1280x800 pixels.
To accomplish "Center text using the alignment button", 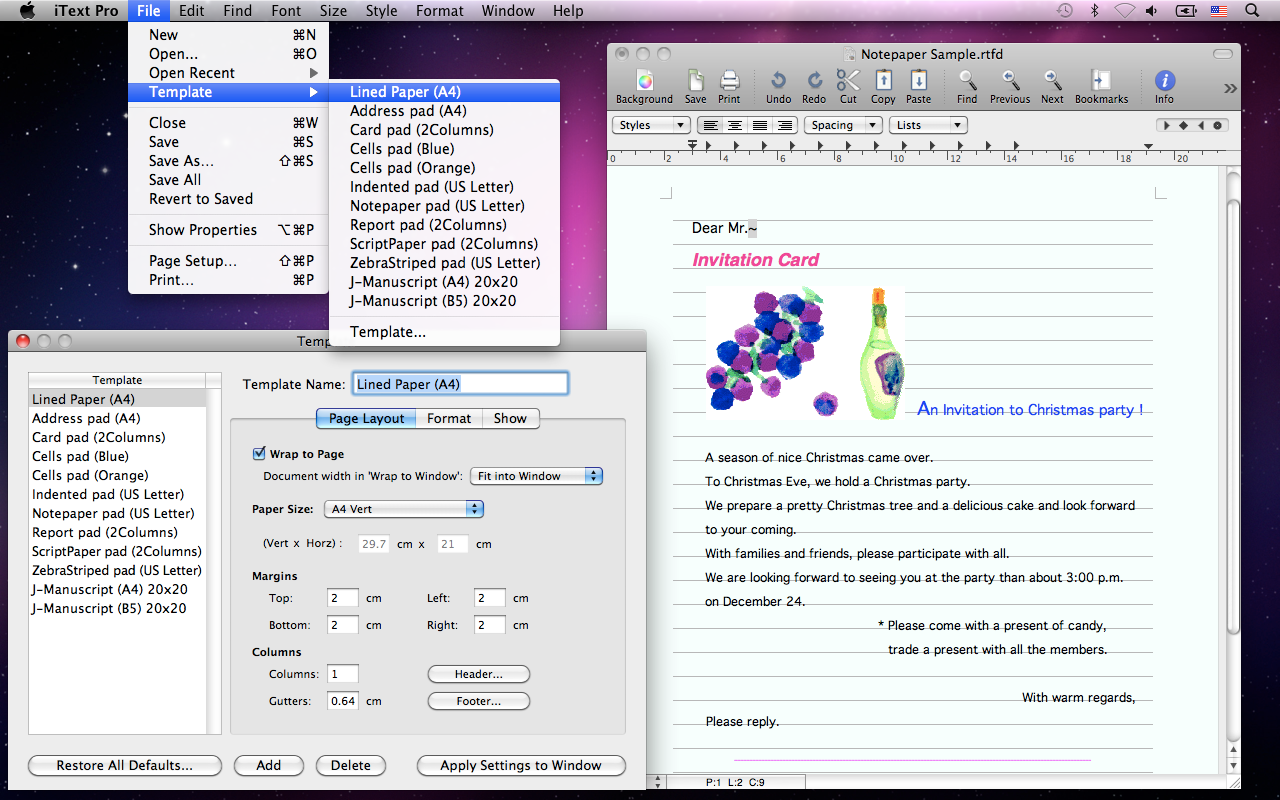I will pyautogui.click(x=735, y=125).
